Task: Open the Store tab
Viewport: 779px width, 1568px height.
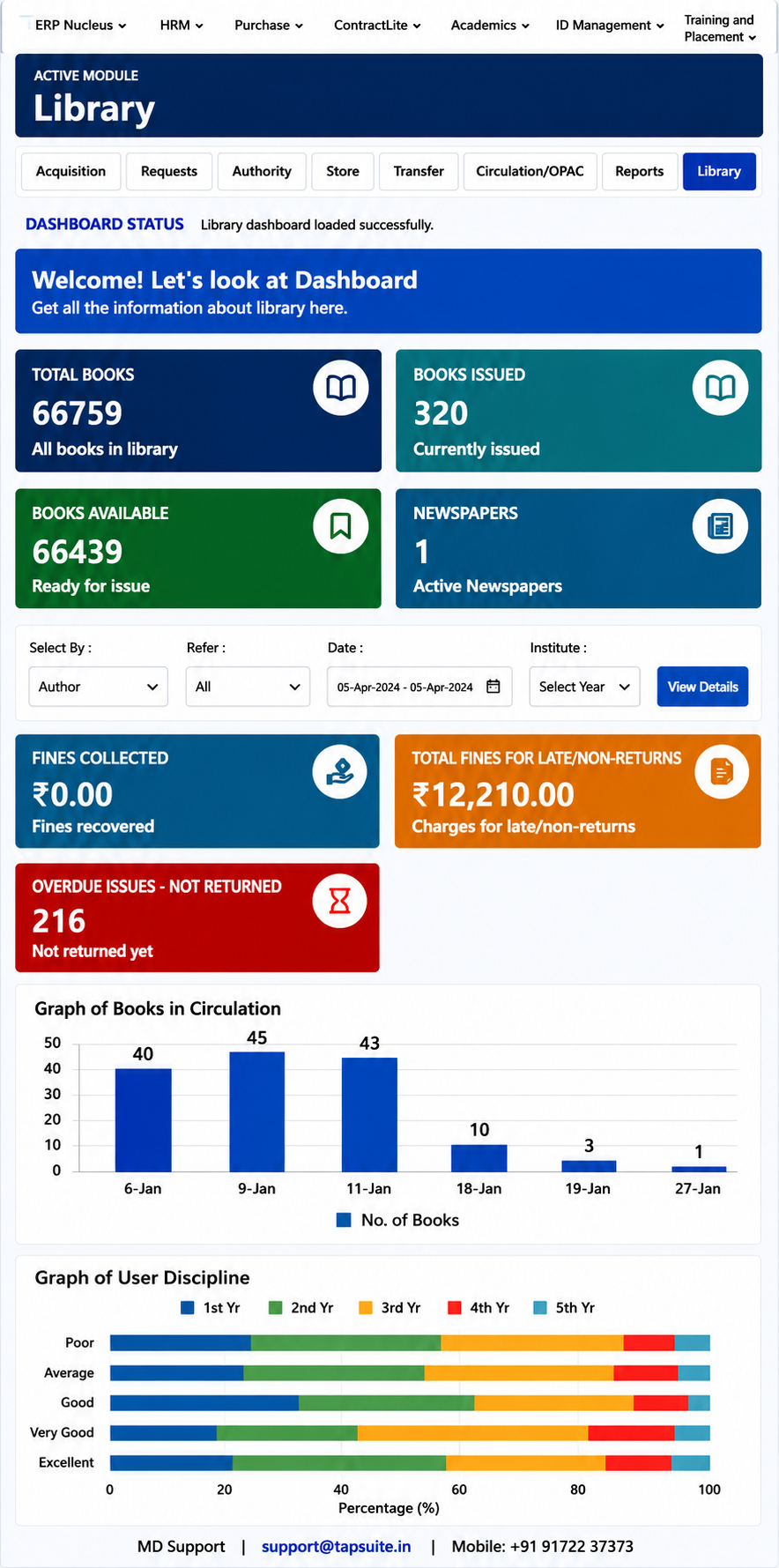Action: (343, 172)
